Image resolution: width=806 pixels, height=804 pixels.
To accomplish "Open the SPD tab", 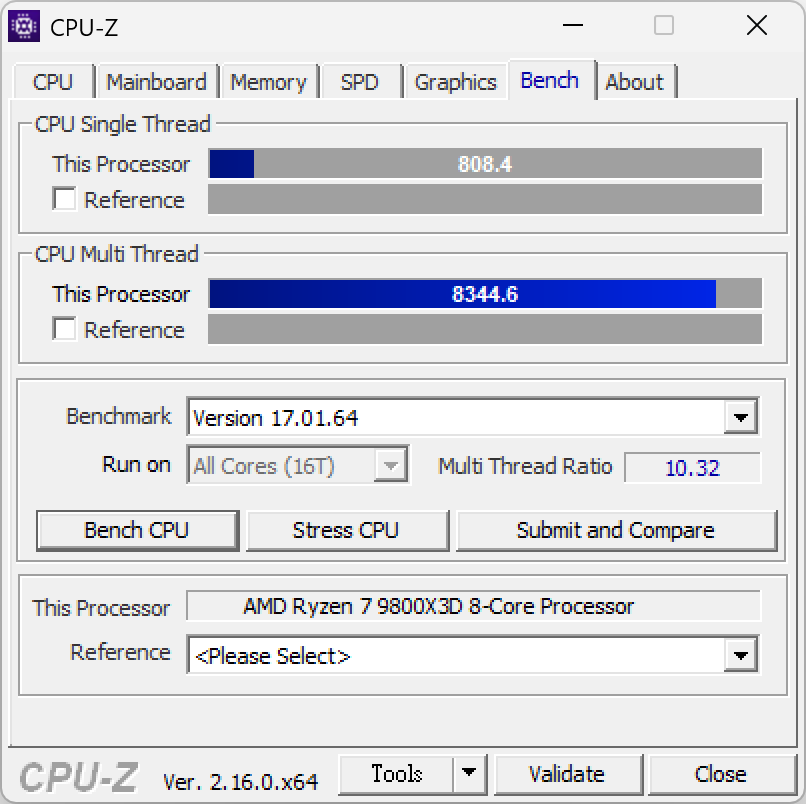I will [361, 82].
